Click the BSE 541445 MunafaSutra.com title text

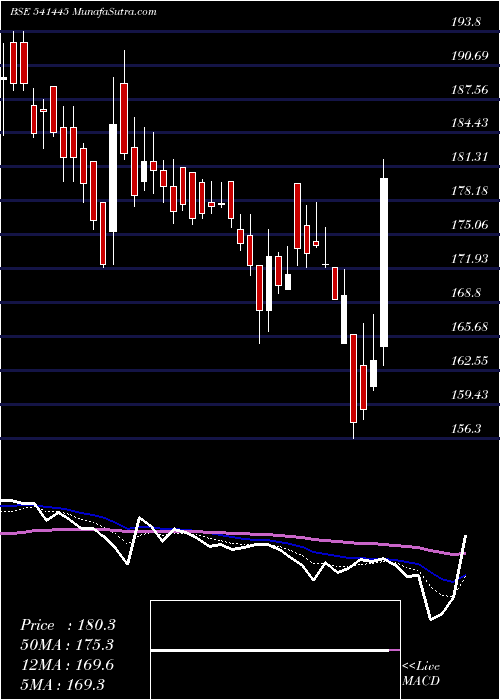83,12
